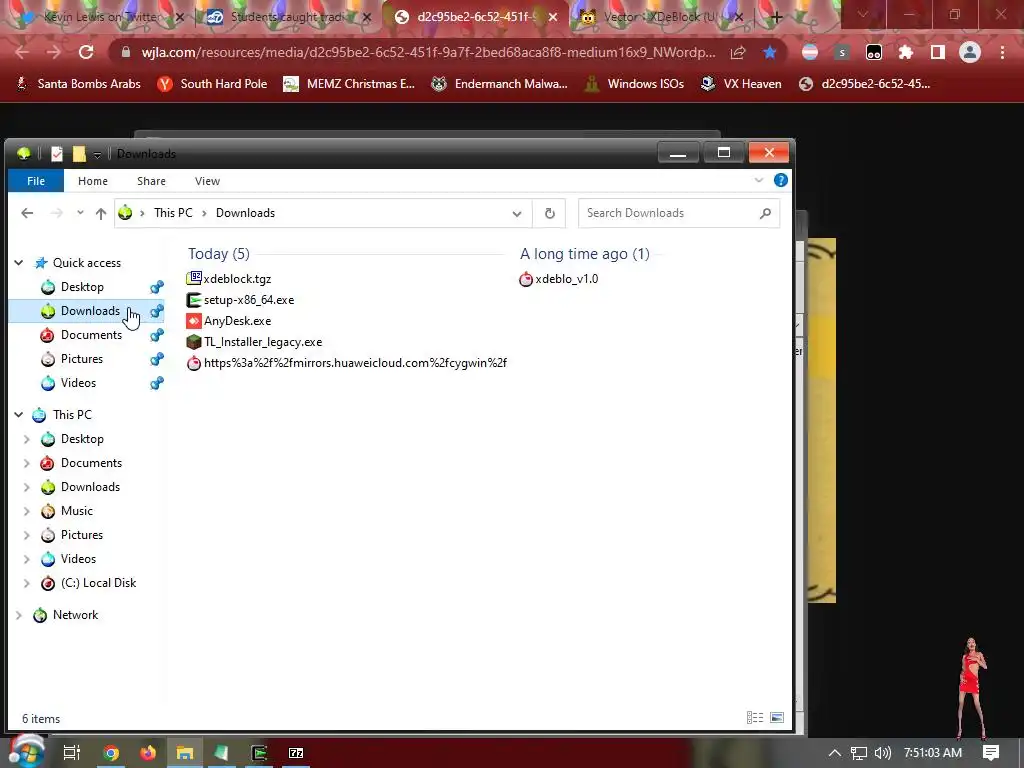Collapse the Quick access tree
Image resolution: width=1024 pixels, height=768 pixels.
coord(19,263)
